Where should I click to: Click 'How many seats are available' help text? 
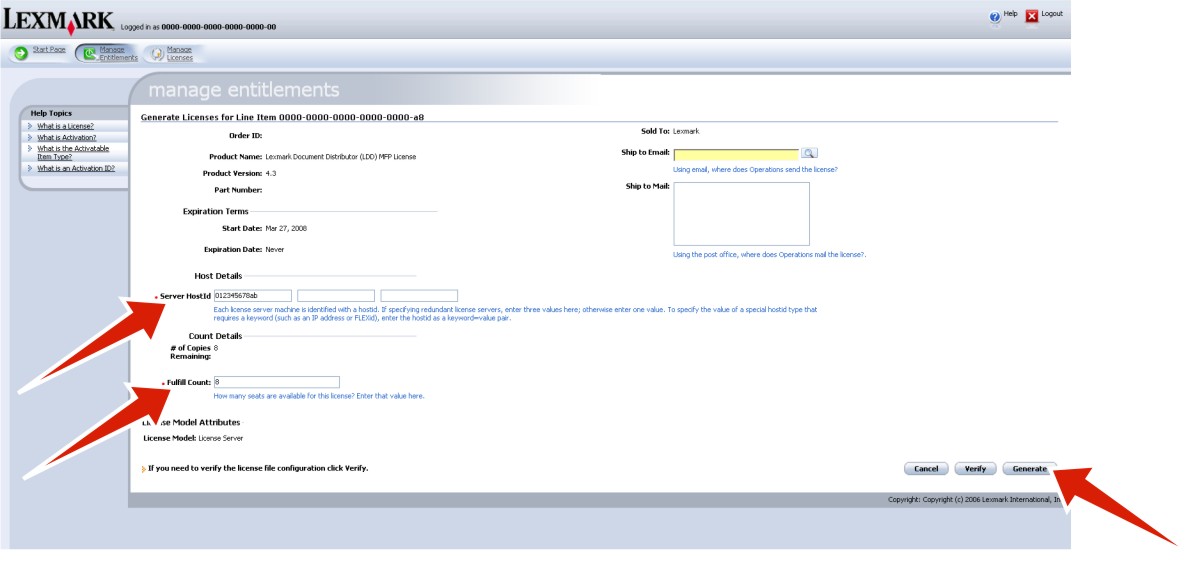tap(319, 396)
